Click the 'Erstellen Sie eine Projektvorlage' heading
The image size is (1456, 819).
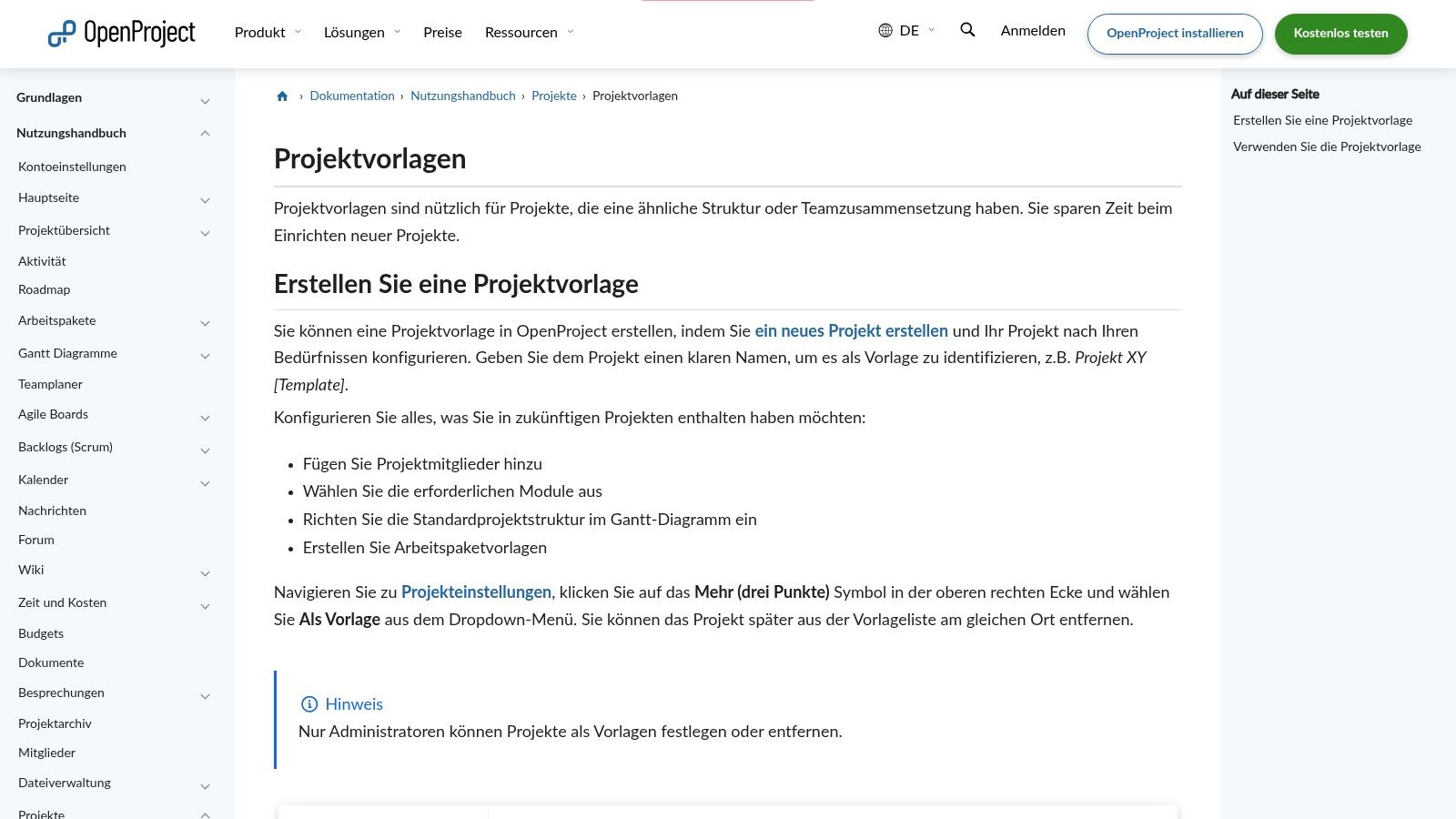456,284
